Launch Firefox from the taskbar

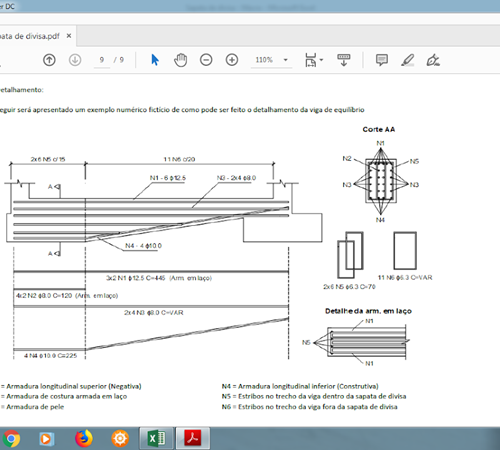(x=83, y=438)
